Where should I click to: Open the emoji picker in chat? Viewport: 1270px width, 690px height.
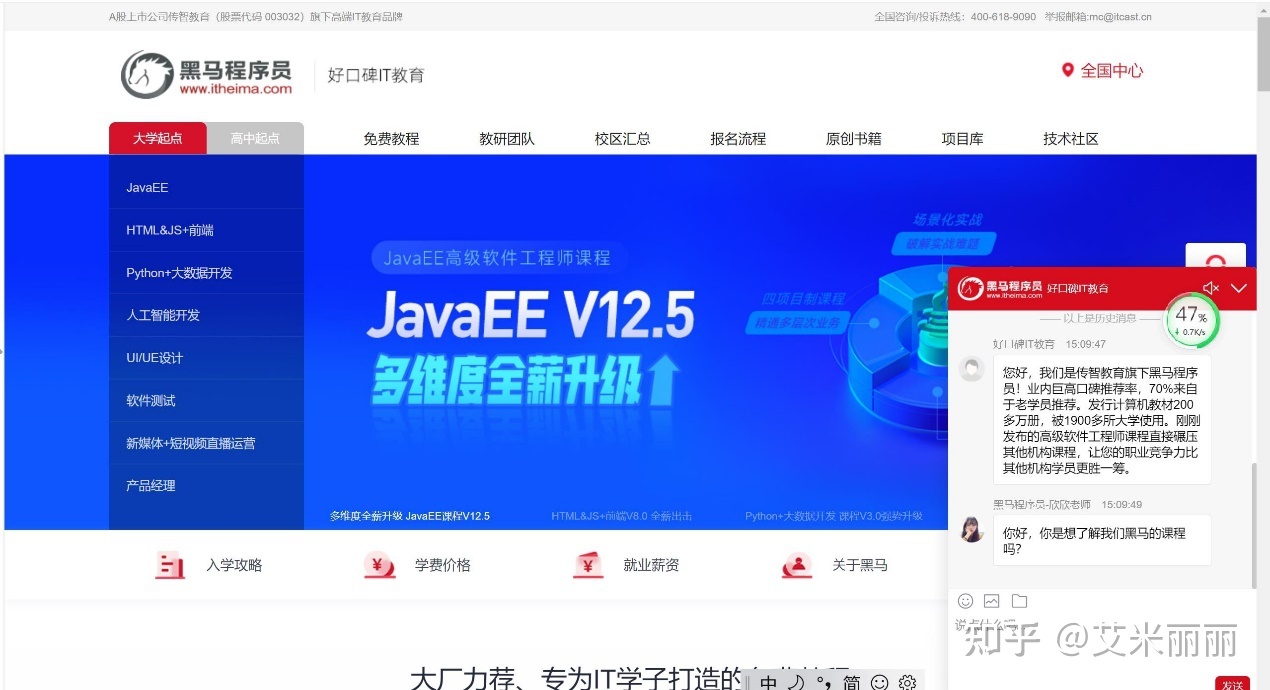pos(965,601)
